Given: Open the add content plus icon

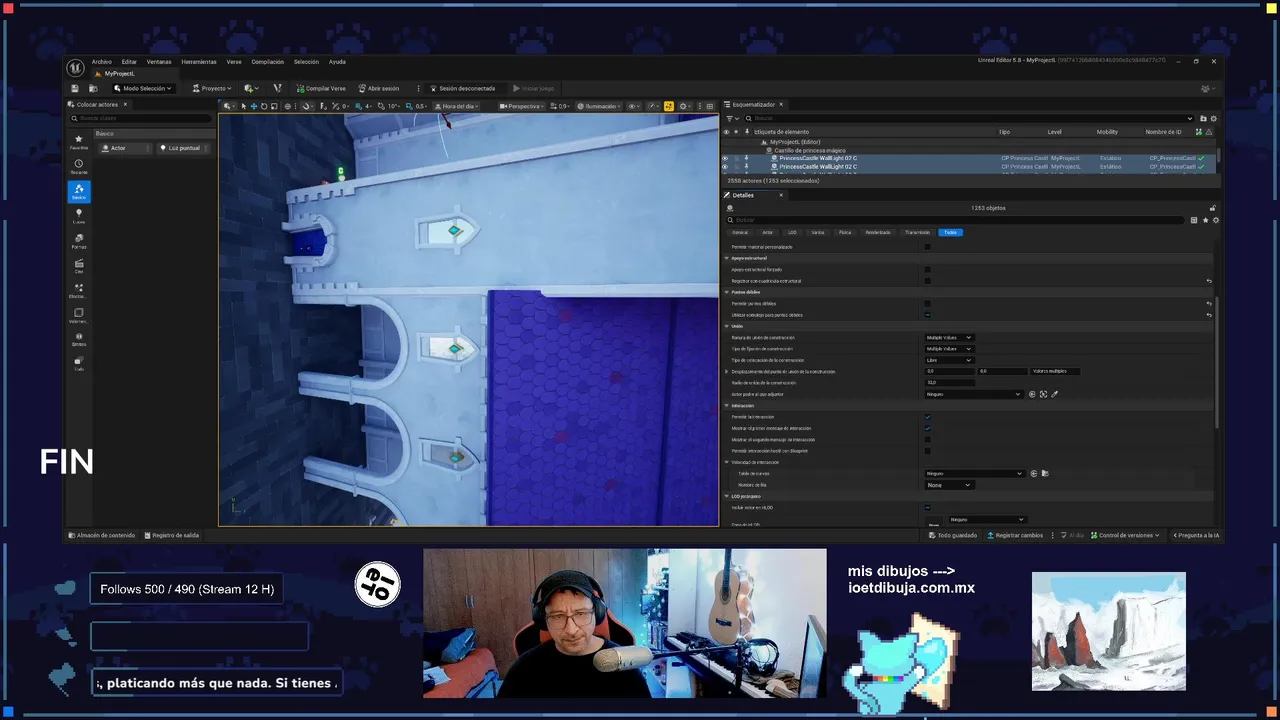Looking at the screenshot, I should click(250, 88).
